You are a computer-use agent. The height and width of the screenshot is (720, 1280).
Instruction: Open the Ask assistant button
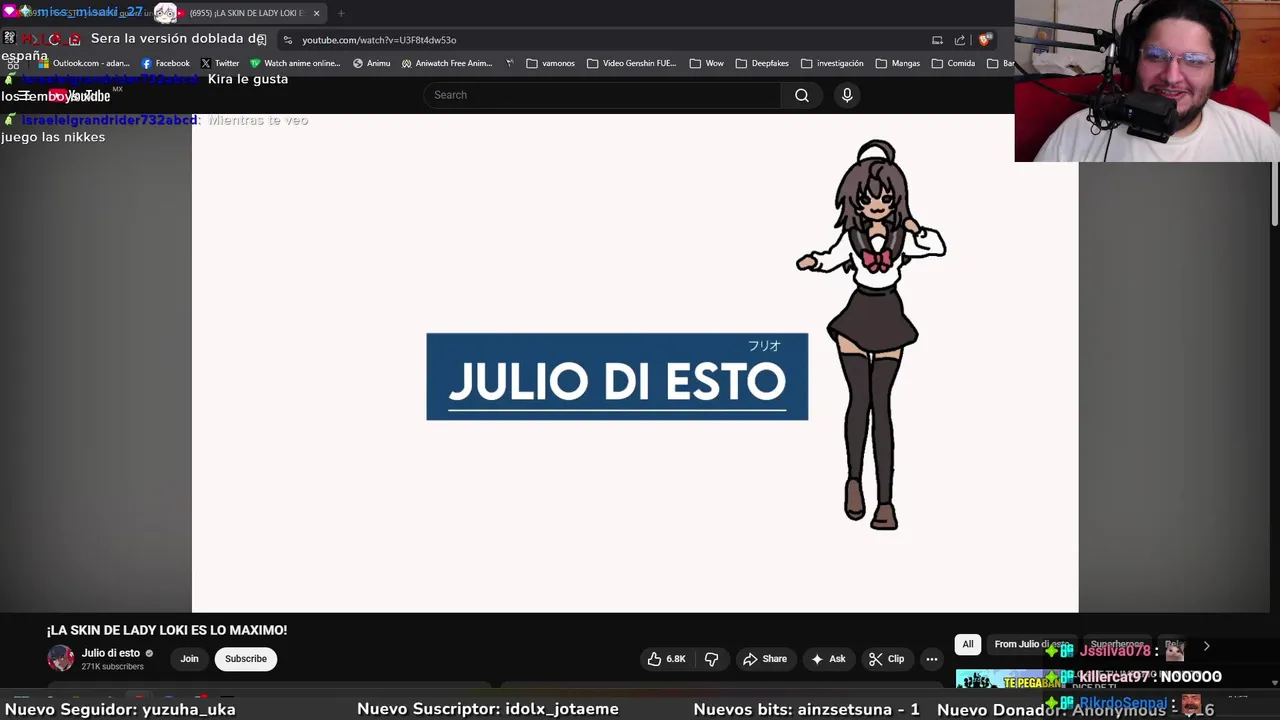click(828, 659)
